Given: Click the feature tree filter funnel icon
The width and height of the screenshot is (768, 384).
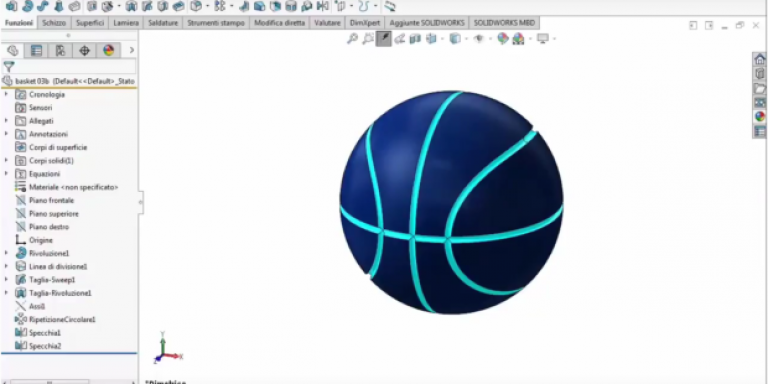Looking at the screenshot, I should tap(9, 66).
